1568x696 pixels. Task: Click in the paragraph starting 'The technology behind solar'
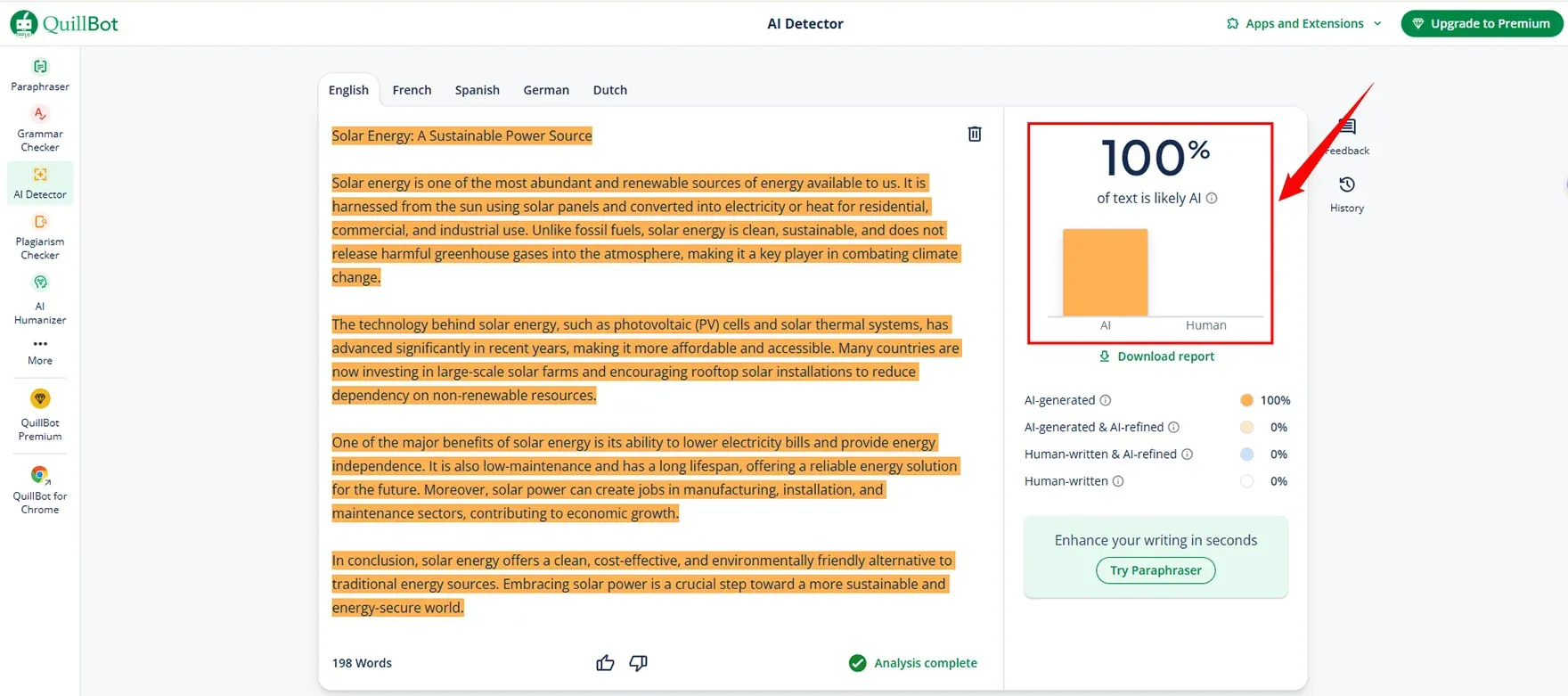tap(646, 360)
